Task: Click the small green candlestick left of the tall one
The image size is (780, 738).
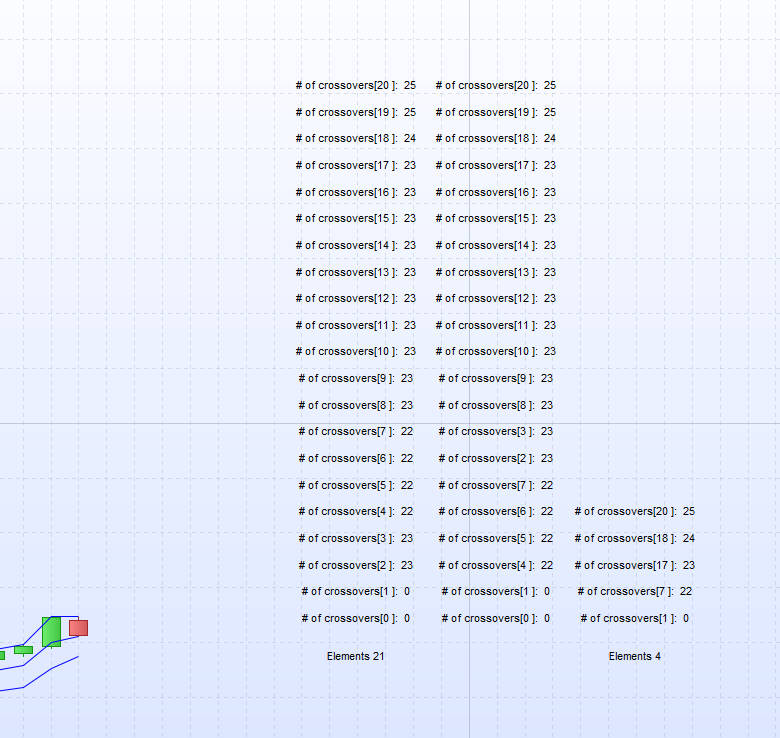Action: (23, 650)
